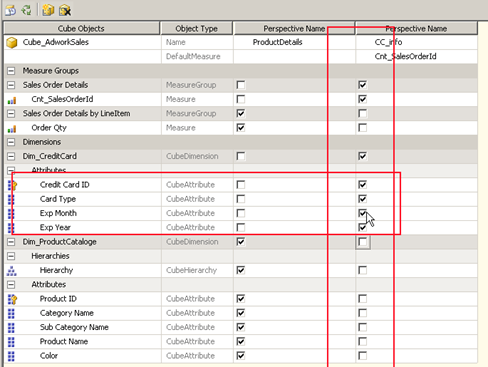Click the bar chart icon beside Order Qty
The width and height of the screenshot is (488, 367).
tap(12, 129)
